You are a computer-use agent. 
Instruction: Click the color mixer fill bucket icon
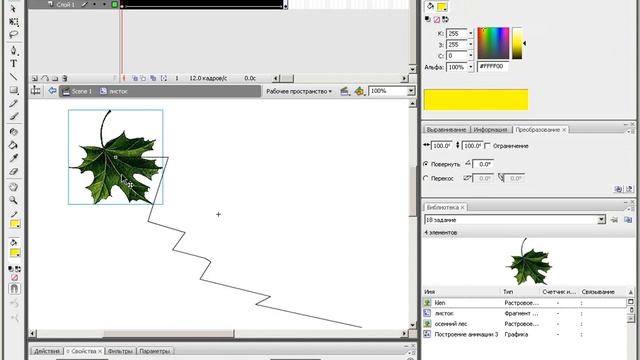(430, 7)
